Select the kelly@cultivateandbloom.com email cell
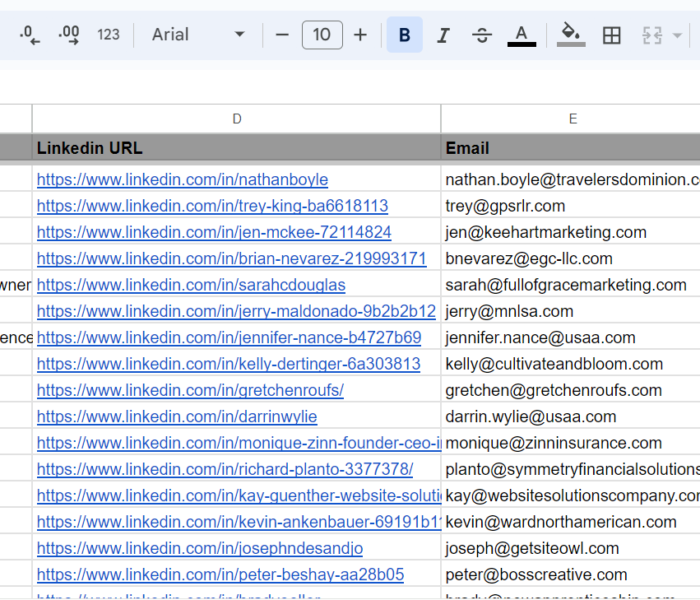700x600 pixels. click(x=571, y=364)
